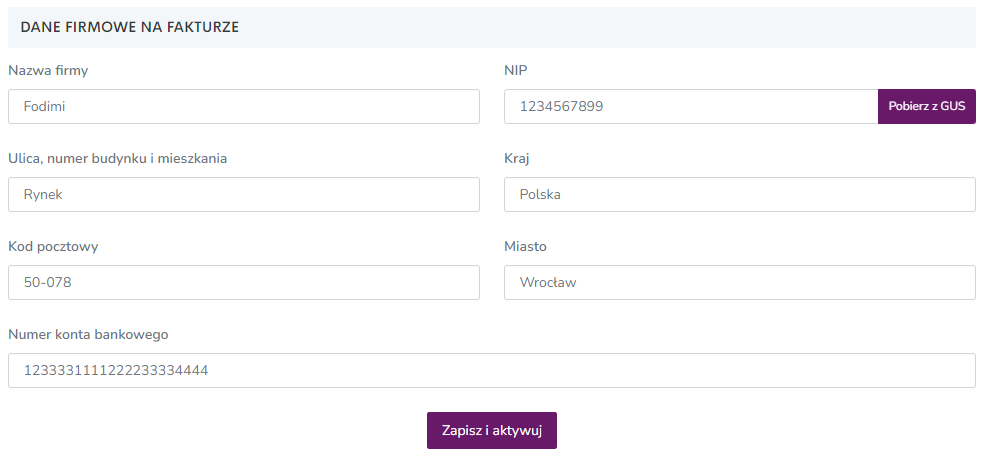Click the Miasto field showing Wrocław
The height and width of the screenshot is (456, 984).
(x=740, y=282)
